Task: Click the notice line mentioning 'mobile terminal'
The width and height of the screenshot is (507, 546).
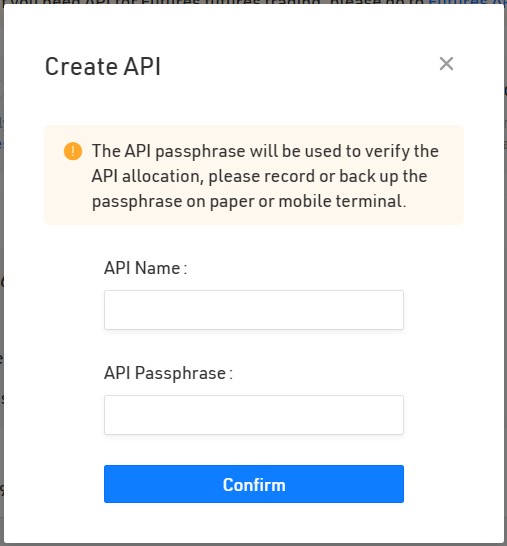Action: [x=249, y=201]
